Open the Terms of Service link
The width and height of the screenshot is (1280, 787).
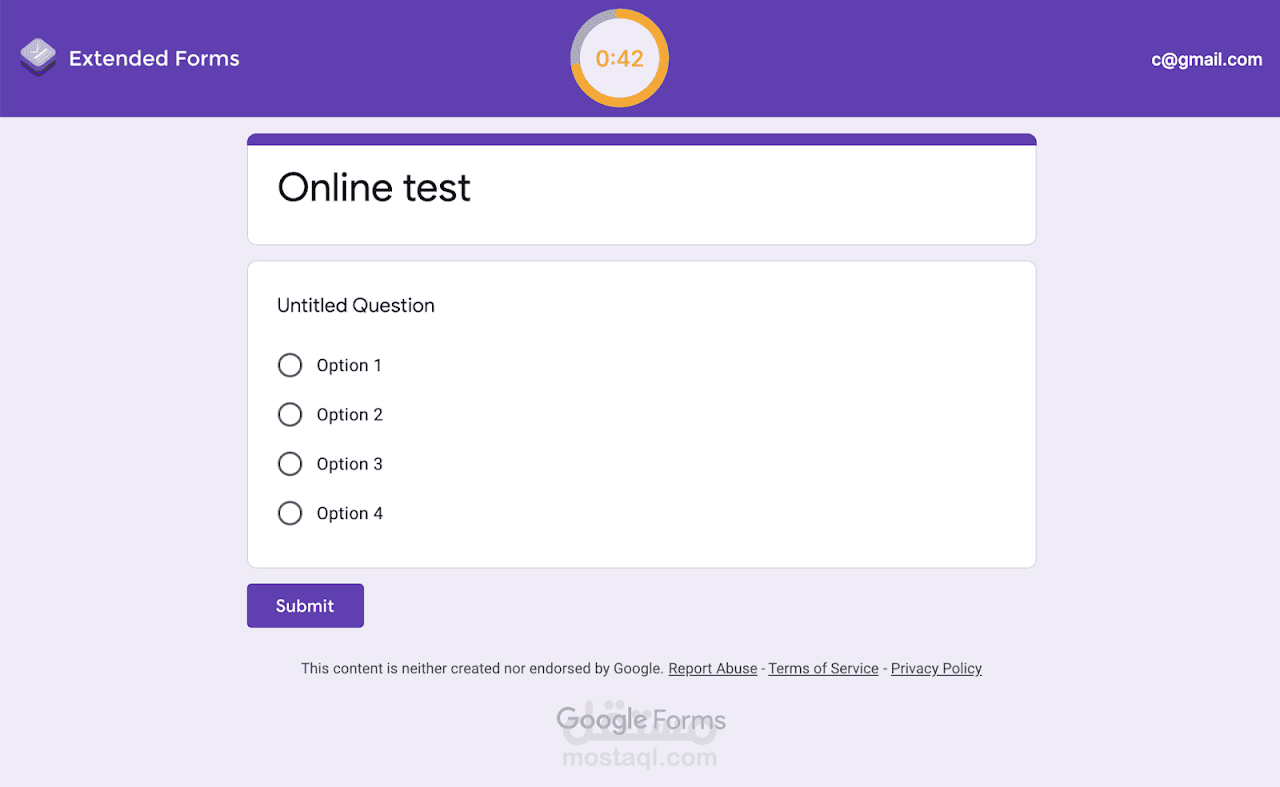point(823,669)
